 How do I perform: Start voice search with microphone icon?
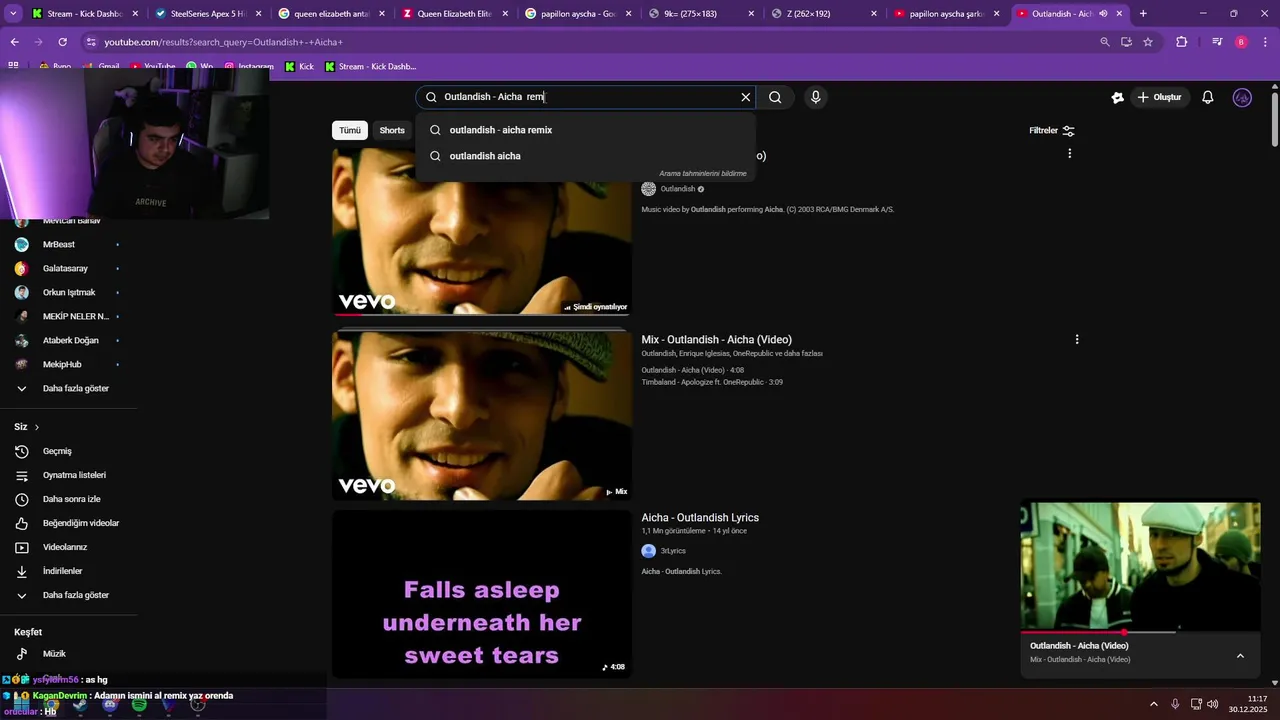(816, 97)
